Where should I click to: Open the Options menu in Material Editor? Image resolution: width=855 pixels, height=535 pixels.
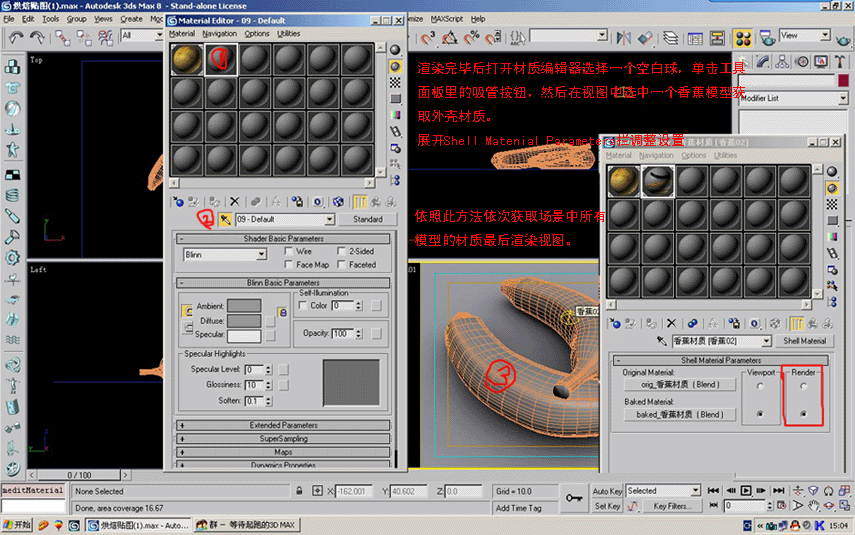(256, 34)
